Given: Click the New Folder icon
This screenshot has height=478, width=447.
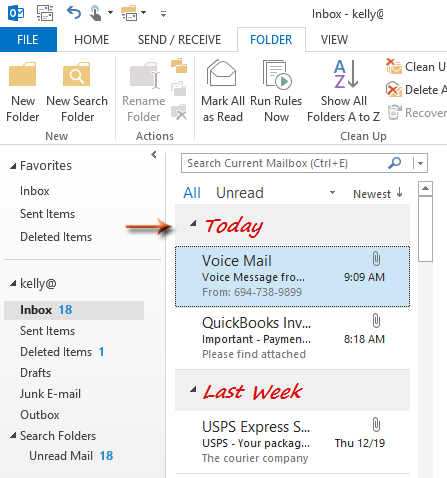Looking at the screenshot, I should (x=22, y=74).
